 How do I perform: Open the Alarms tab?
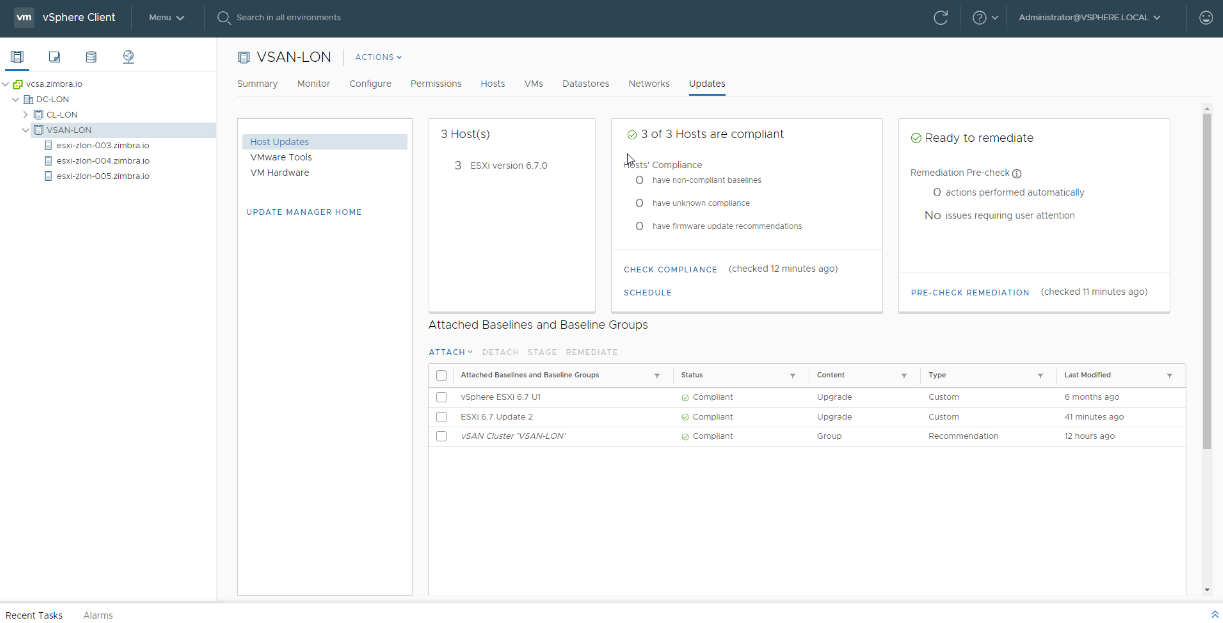tap(98, 615)
